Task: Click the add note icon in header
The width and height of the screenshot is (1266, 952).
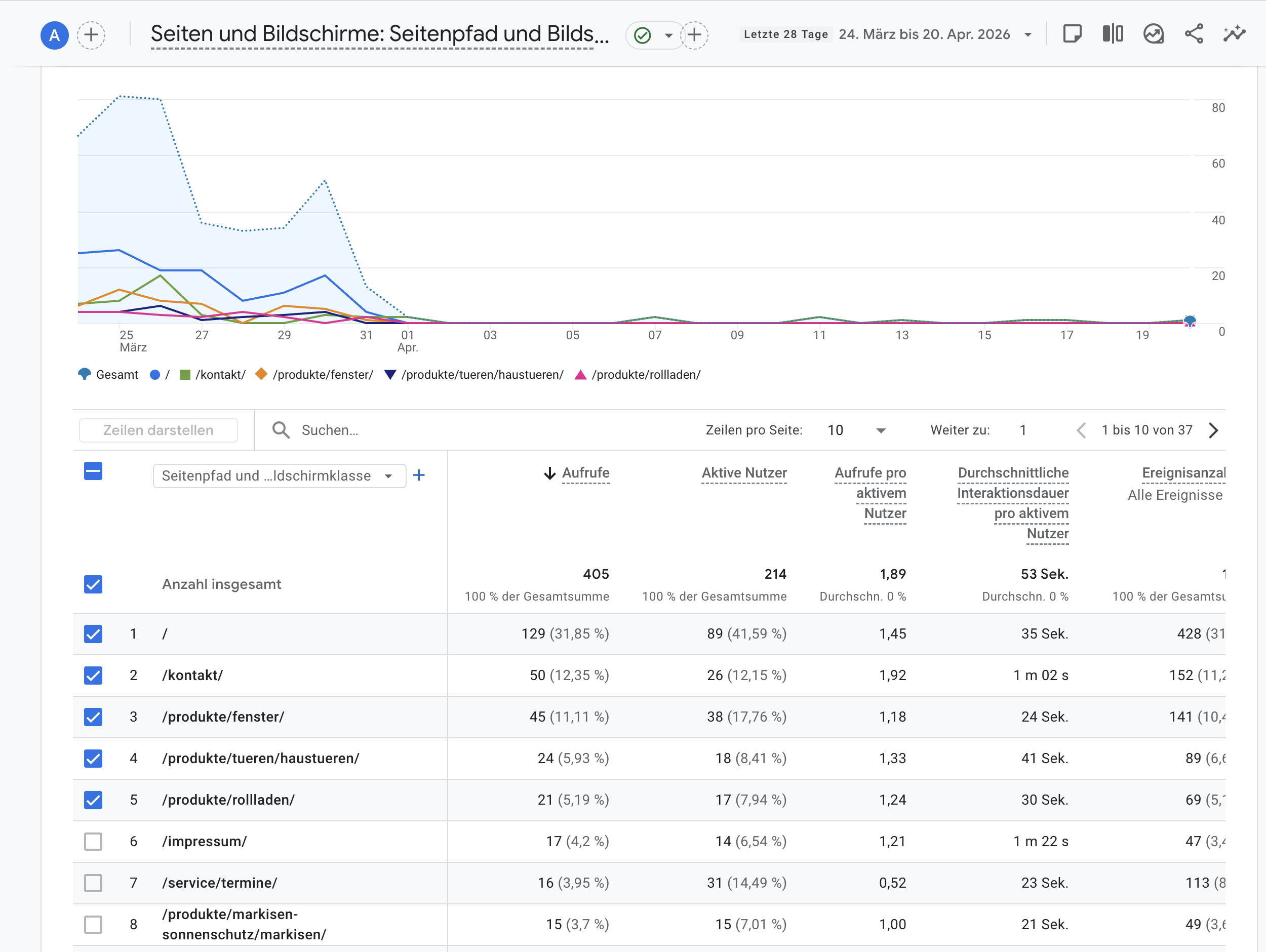Action: click(1072, 34)
